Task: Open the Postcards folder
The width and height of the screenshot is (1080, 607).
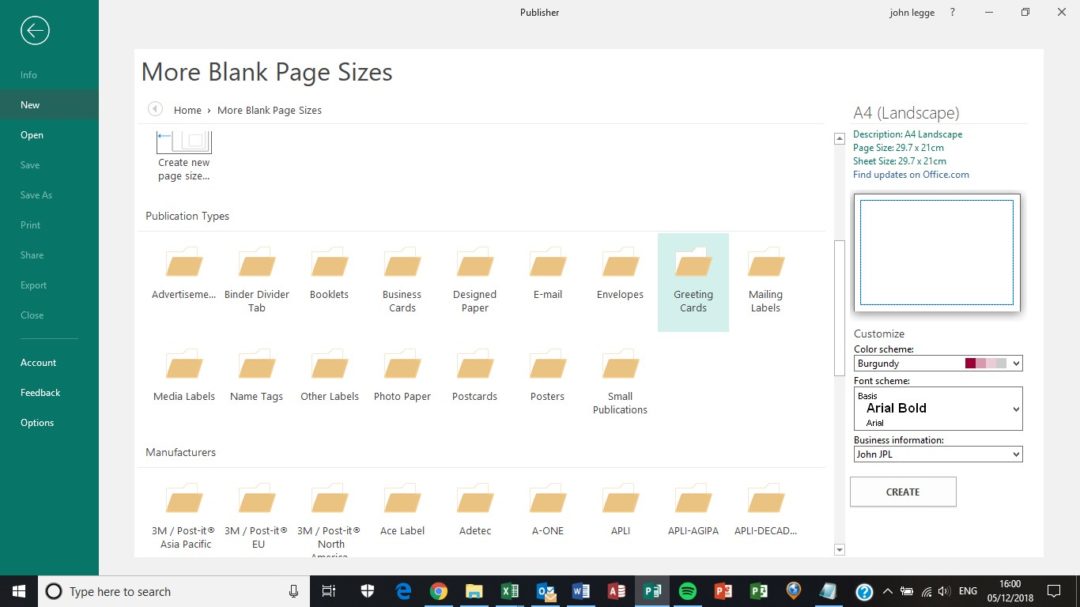Action: click(475, 376)
